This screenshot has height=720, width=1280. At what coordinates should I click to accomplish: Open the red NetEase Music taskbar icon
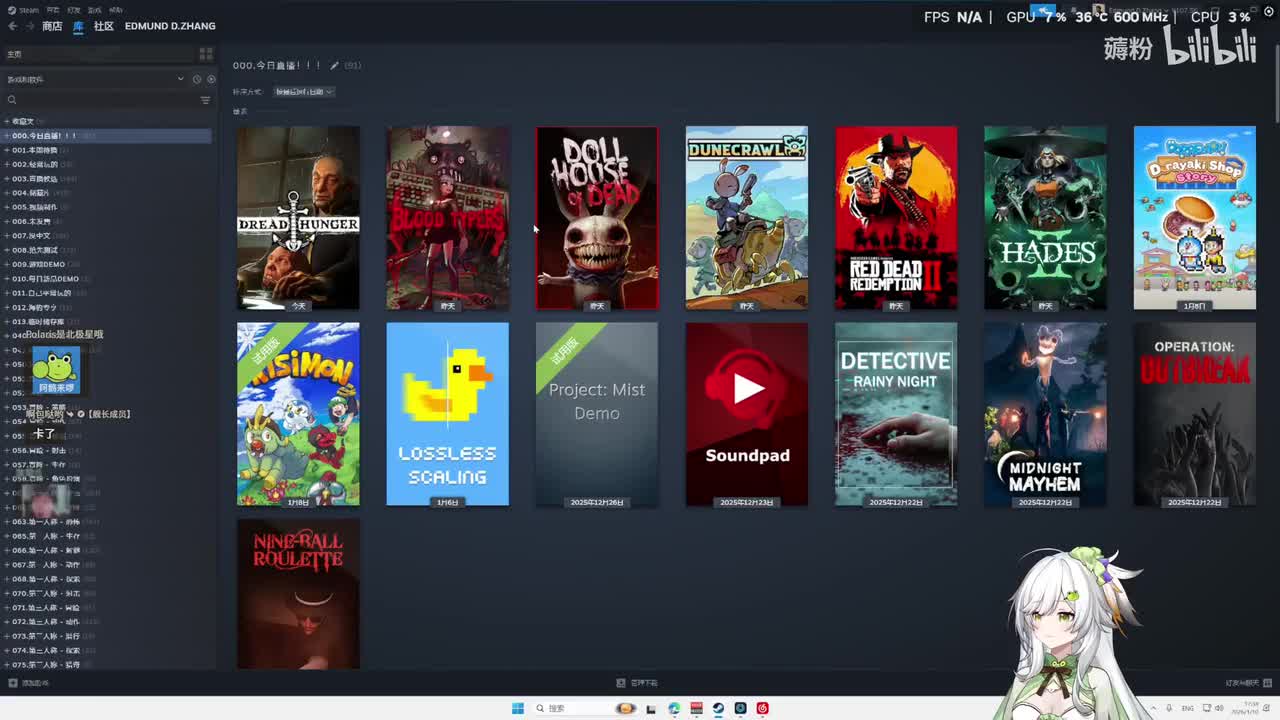pos(762,708)
